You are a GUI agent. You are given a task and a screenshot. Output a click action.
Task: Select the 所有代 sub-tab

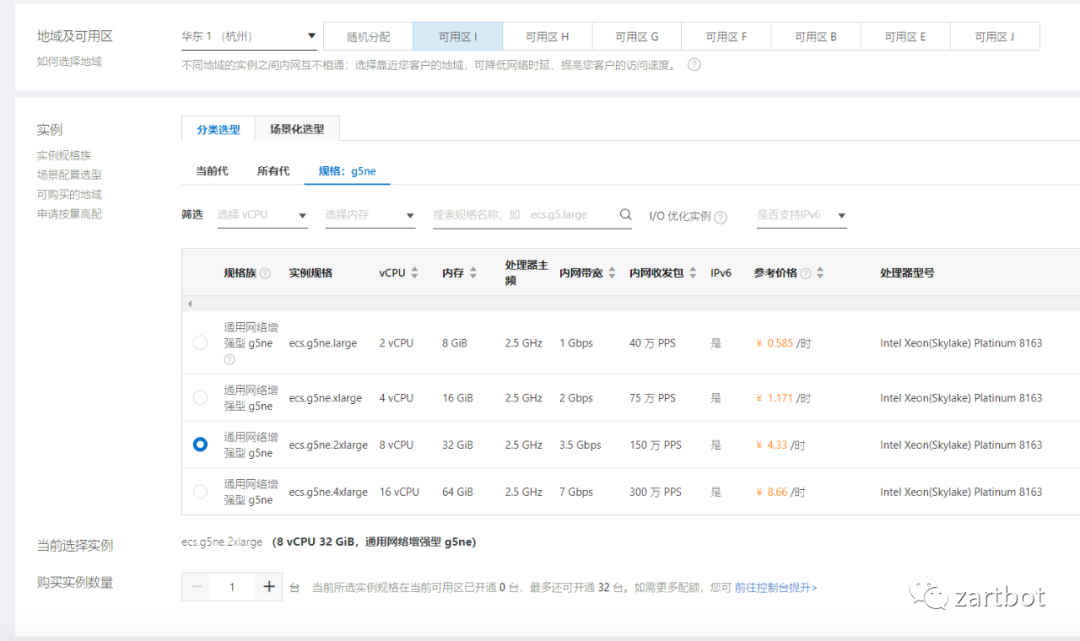273,171
